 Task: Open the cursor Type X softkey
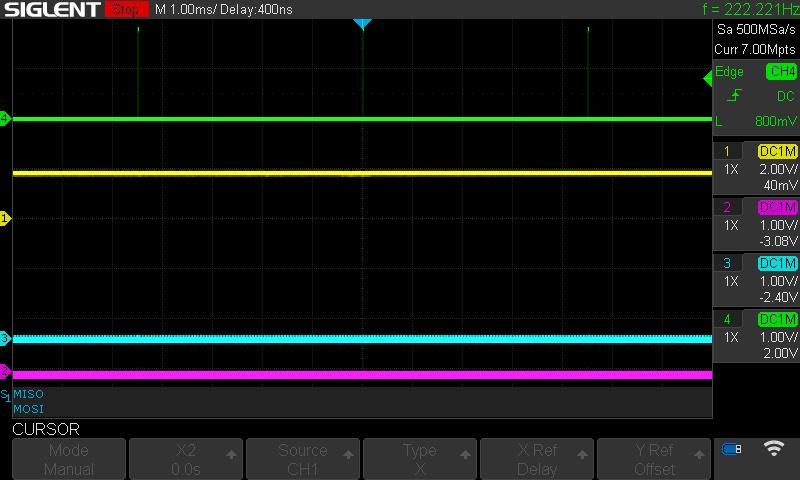point(419,459)
